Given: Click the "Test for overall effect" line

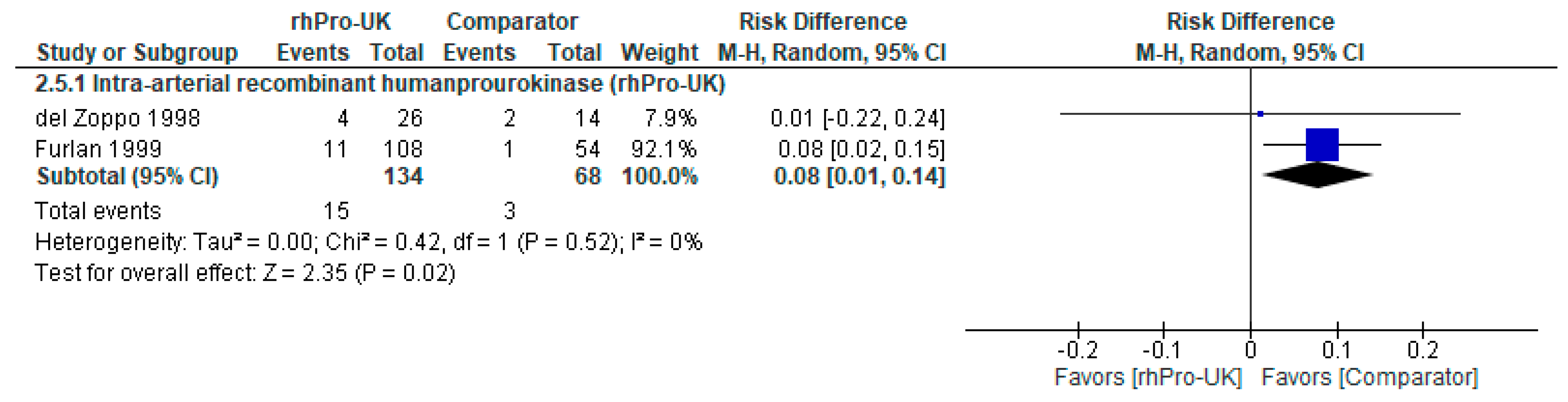Looking at the screenshot, I should click(245, 273).
